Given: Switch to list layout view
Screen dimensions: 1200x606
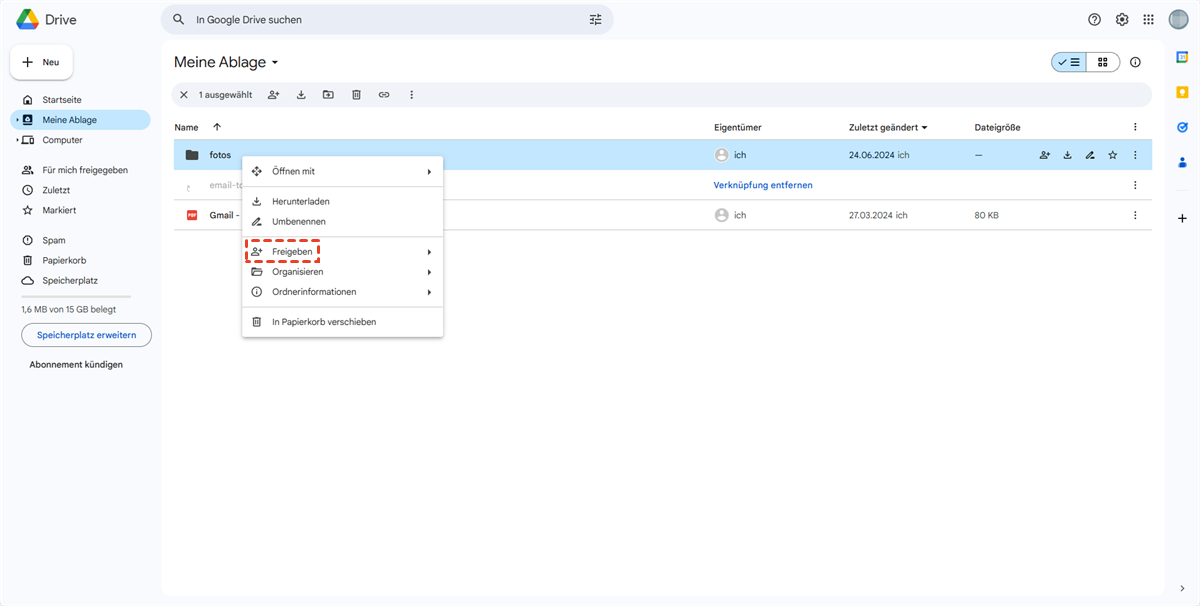Looking at the screenshot, I should [1069, 62].
